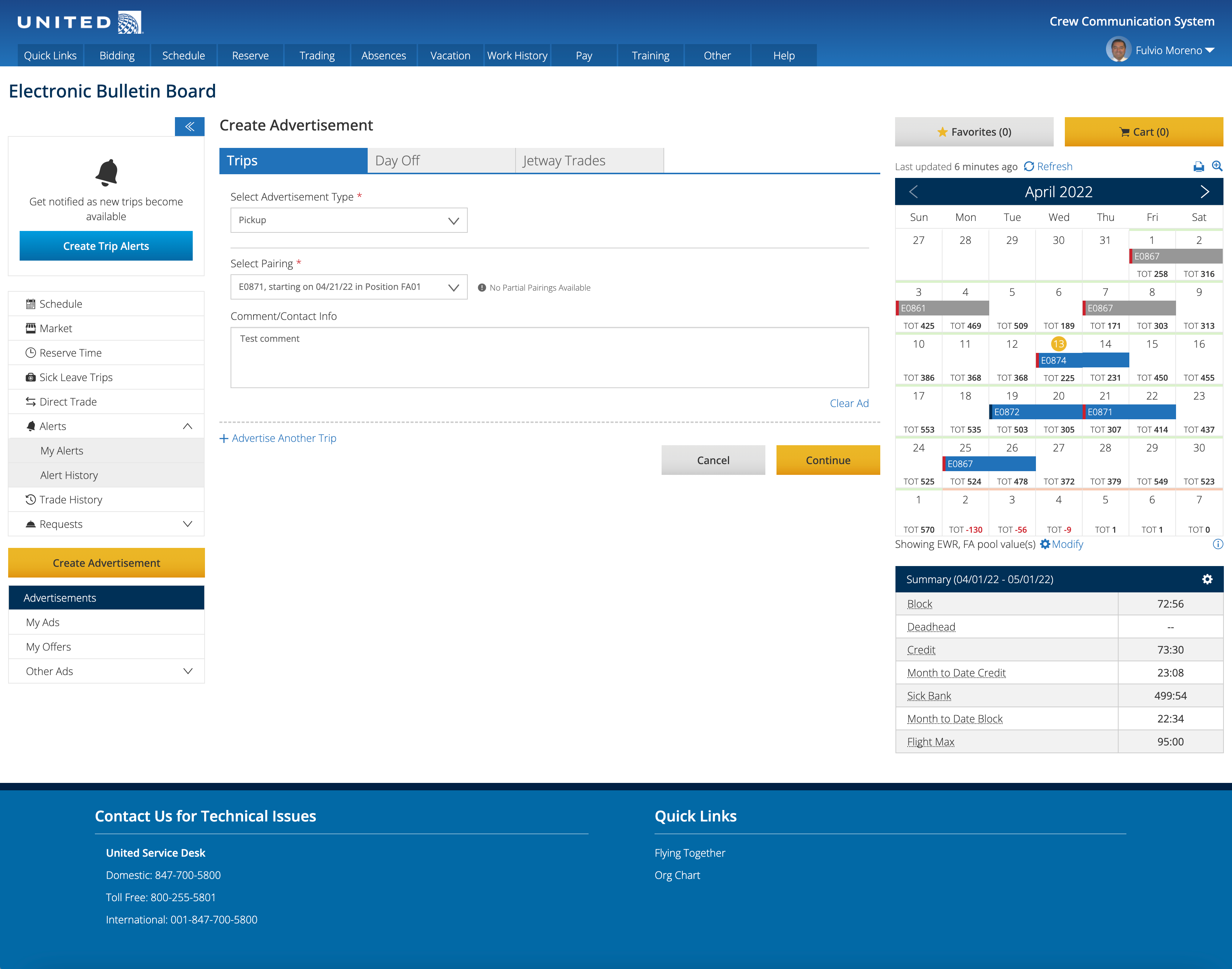This screenshot has height=969, width=1232.
Task: Collapse the sidebar with the double-chevron button
Action: point(189,126)
